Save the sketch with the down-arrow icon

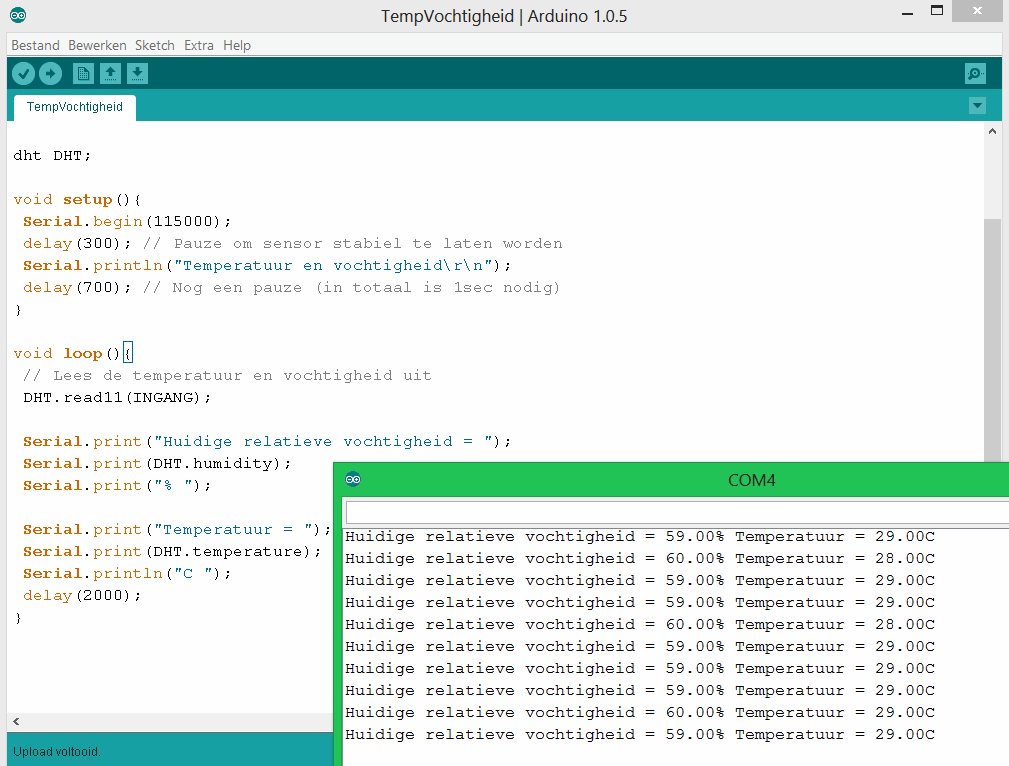[x=137, y=74]
